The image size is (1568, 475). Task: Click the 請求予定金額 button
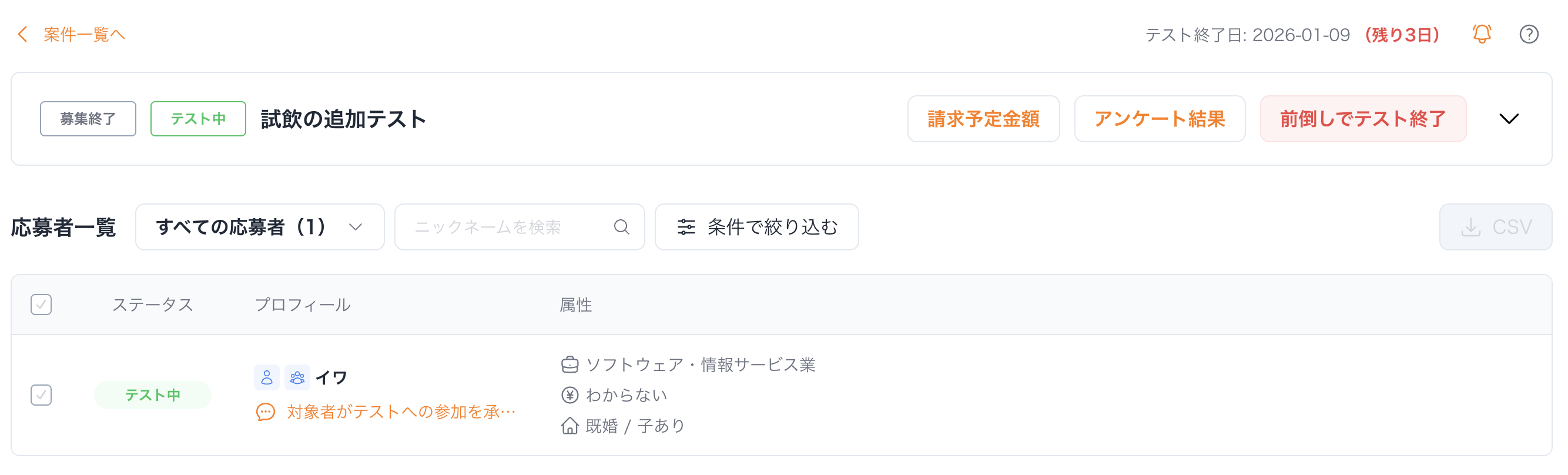(983, 119)
